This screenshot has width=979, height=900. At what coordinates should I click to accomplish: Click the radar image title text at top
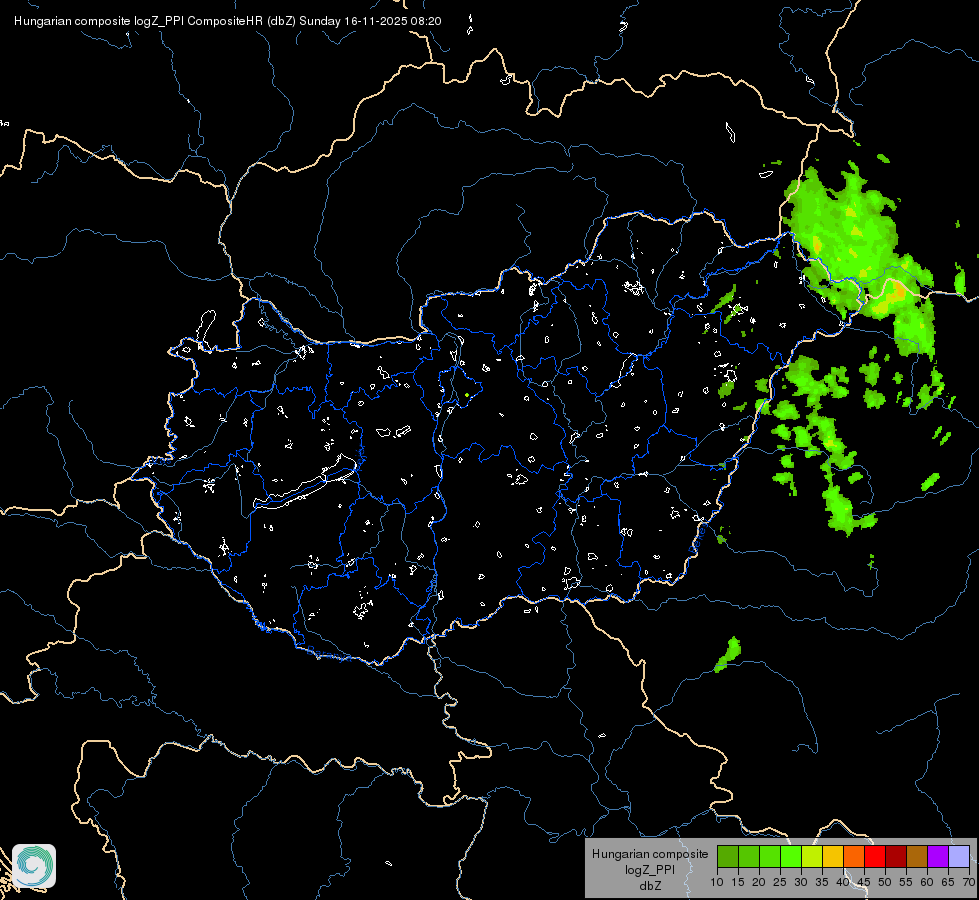point(228,21)
